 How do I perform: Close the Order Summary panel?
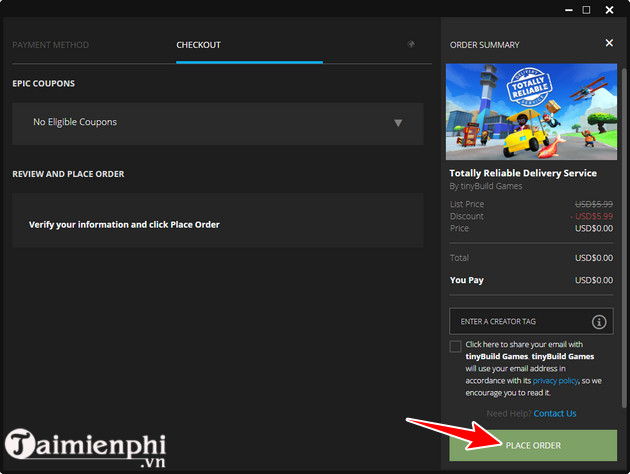[609, 43]
